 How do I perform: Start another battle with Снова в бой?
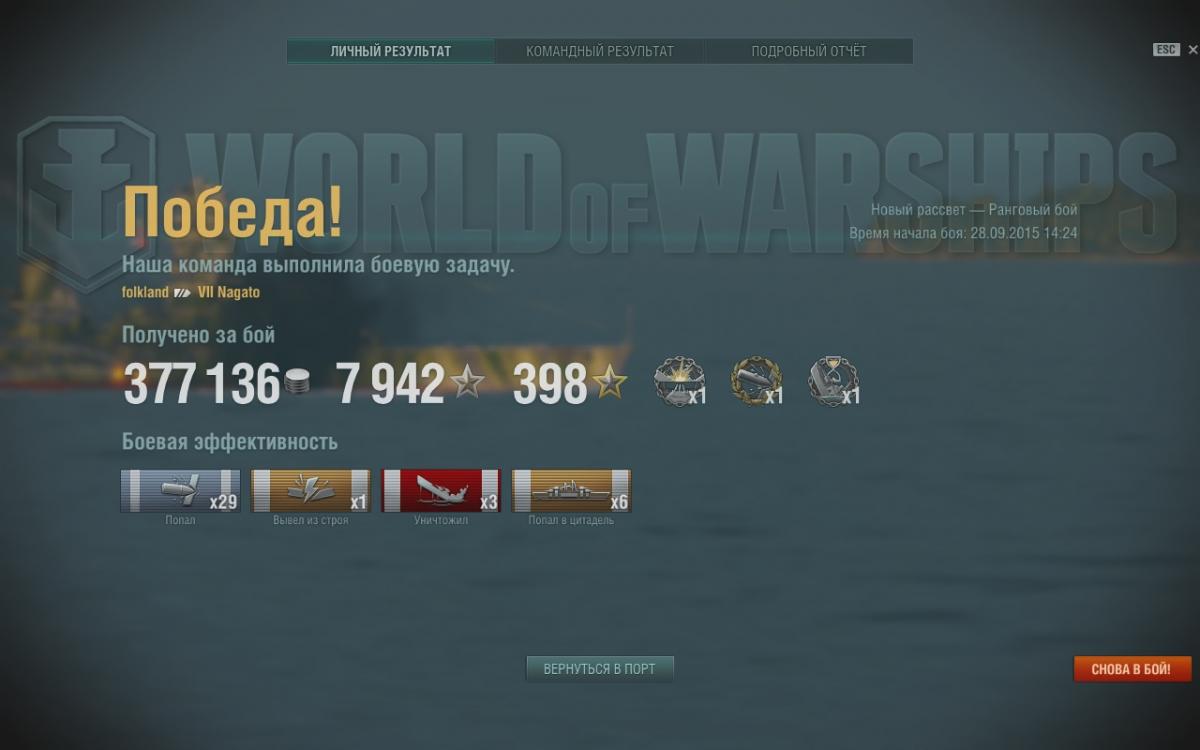(x=1133, y=669)
